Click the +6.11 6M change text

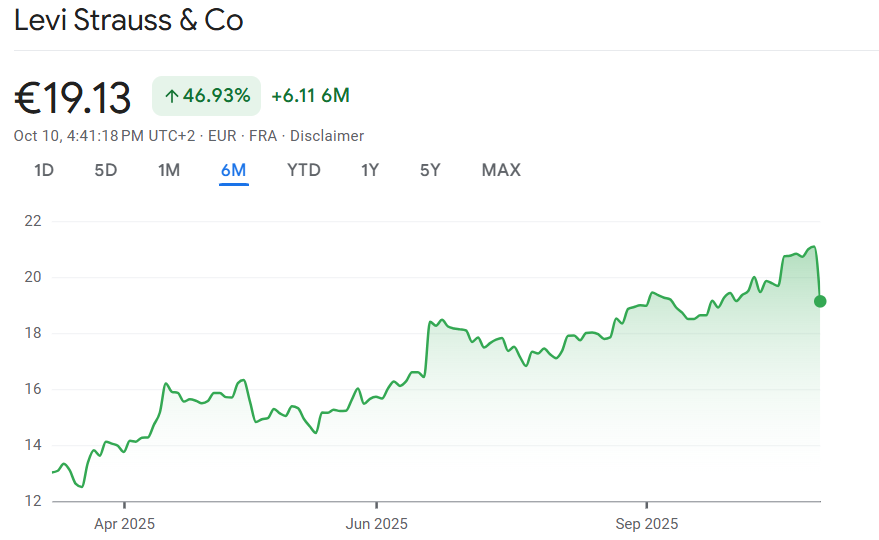(310, 96)
